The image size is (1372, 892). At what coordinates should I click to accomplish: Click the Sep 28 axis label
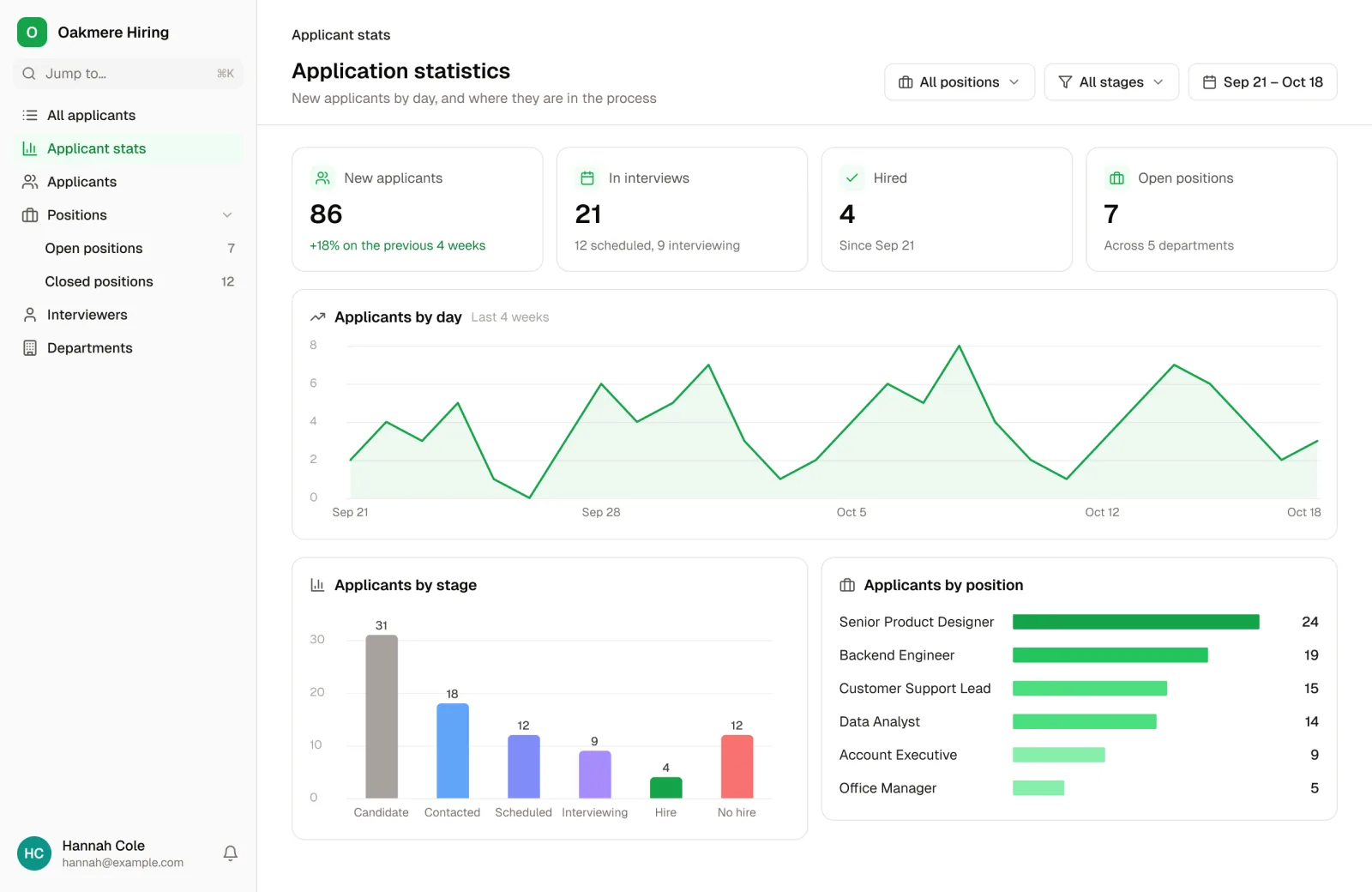click(x=601, y=512)
